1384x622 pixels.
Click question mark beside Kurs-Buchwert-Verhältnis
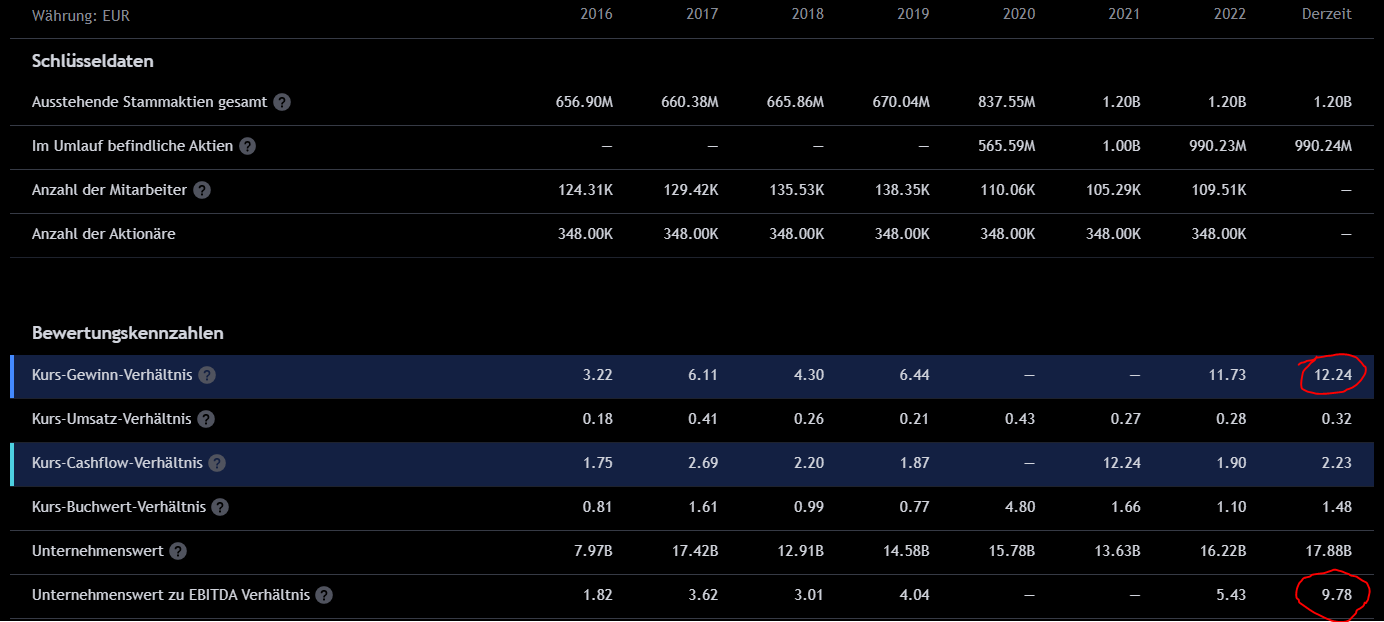pyautogui.click(x=220, y=507)
